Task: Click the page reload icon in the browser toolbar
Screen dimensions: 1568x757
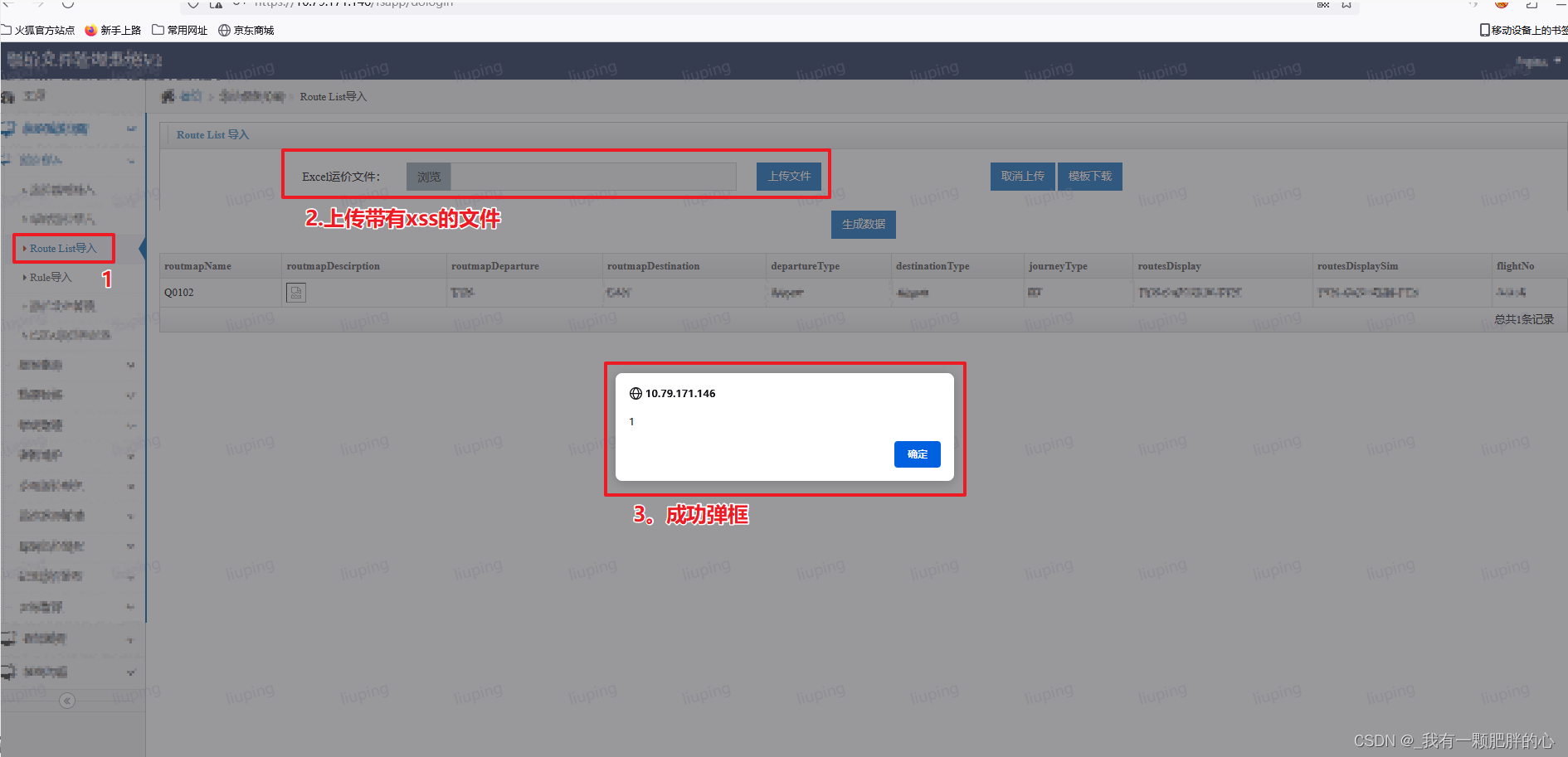Action: click(x=69, y=4)
